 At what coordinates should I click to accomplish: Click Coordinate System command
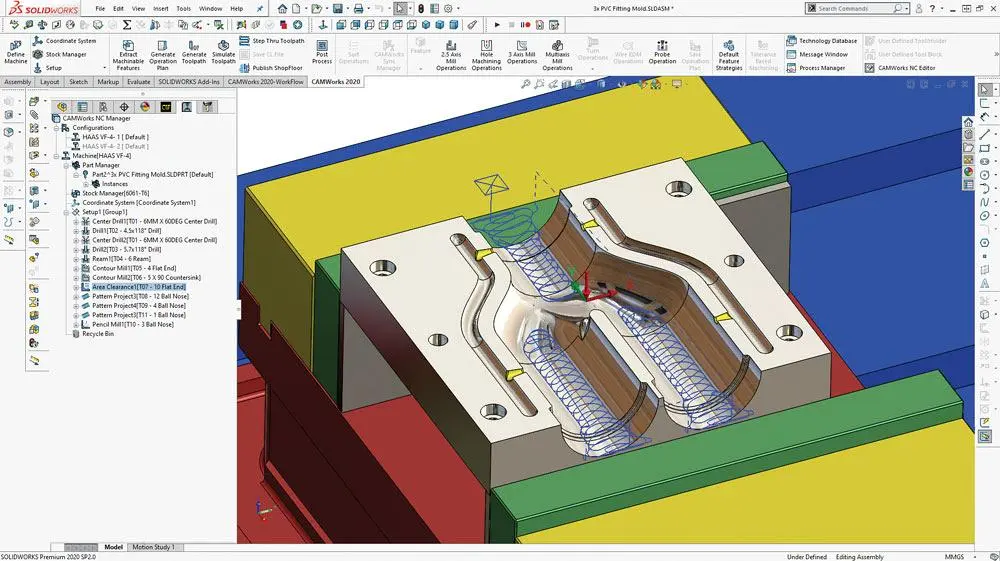[x=64, y=41]
